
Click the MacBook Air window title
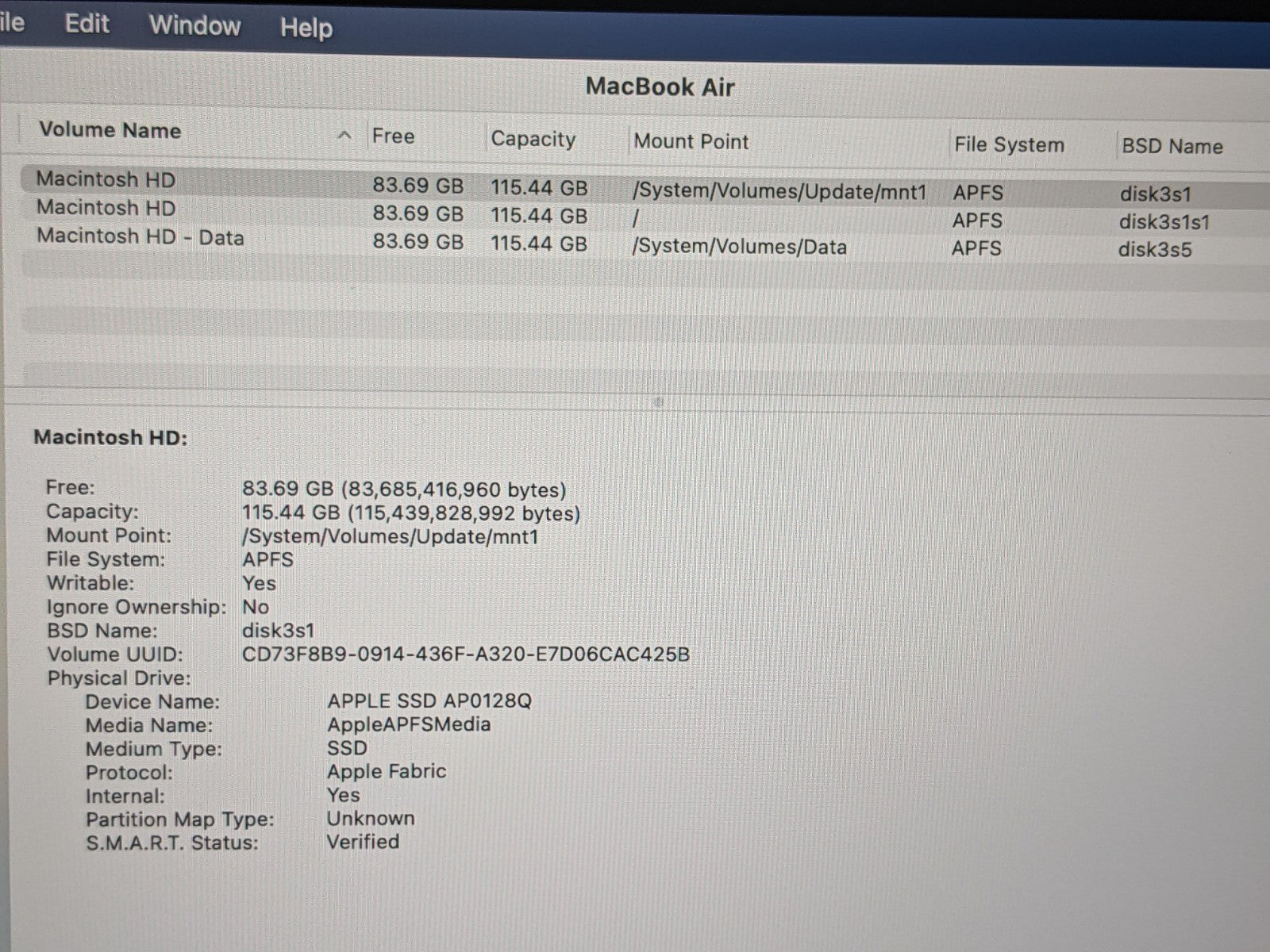click(x=660, y=86)
